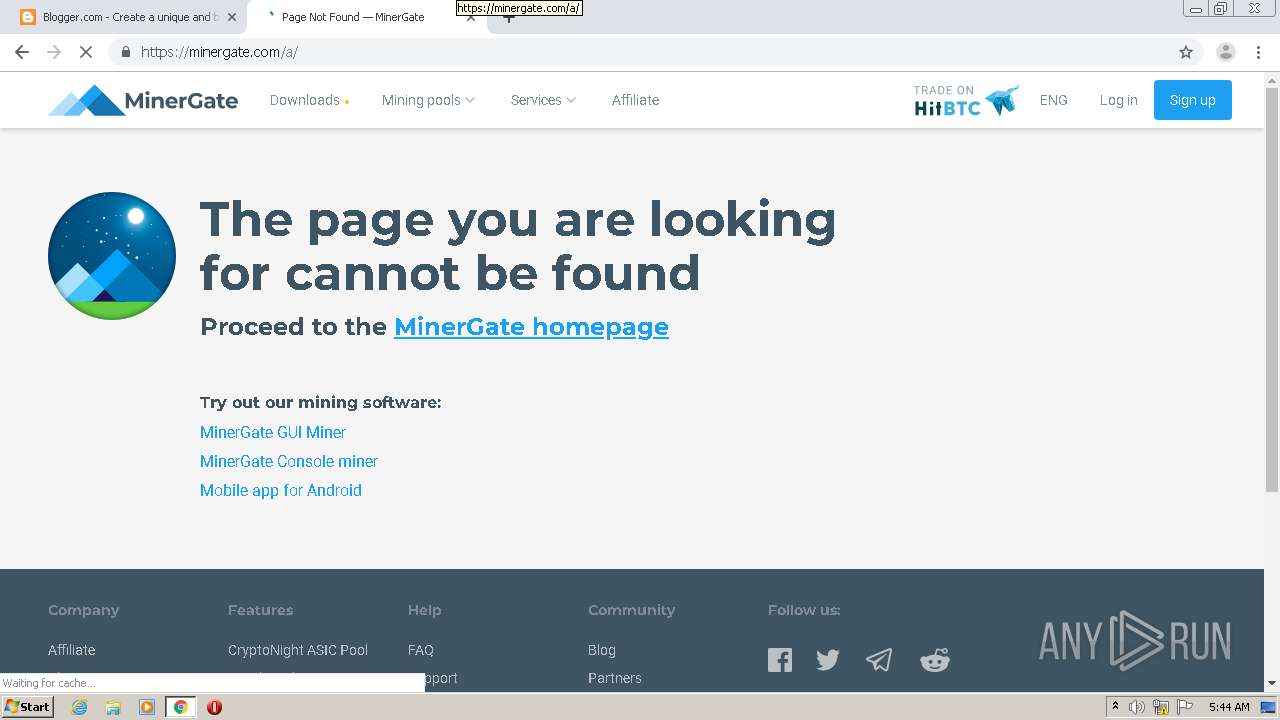Click the network tray icon

pos(1161,707)
